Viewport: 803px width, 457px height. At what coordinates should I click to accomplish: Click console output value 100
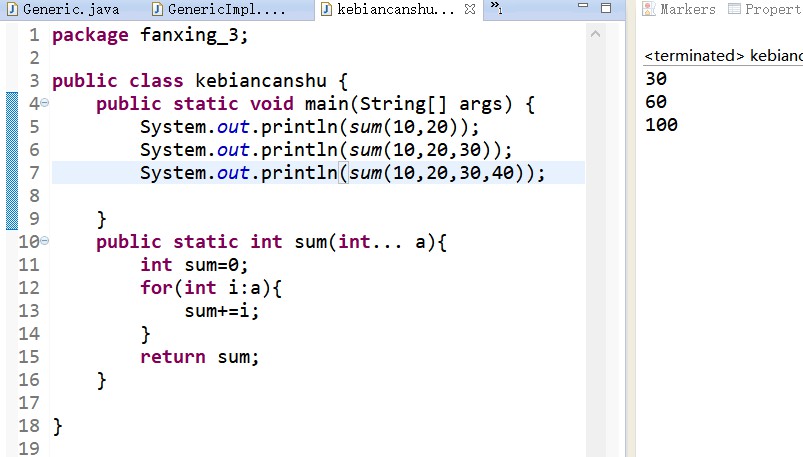click(x=661, y=125)
